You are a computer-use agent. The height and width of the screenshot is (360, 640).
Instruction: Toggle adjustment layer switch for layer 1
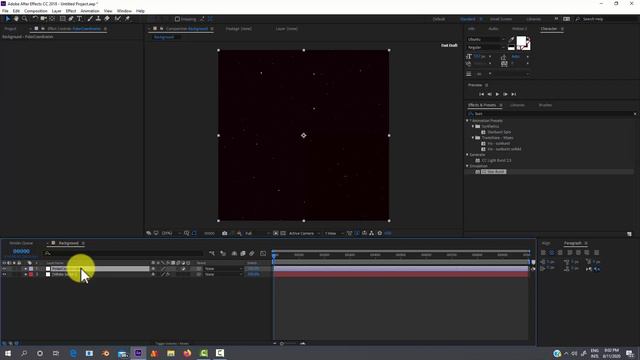click(x=183, y=269)
